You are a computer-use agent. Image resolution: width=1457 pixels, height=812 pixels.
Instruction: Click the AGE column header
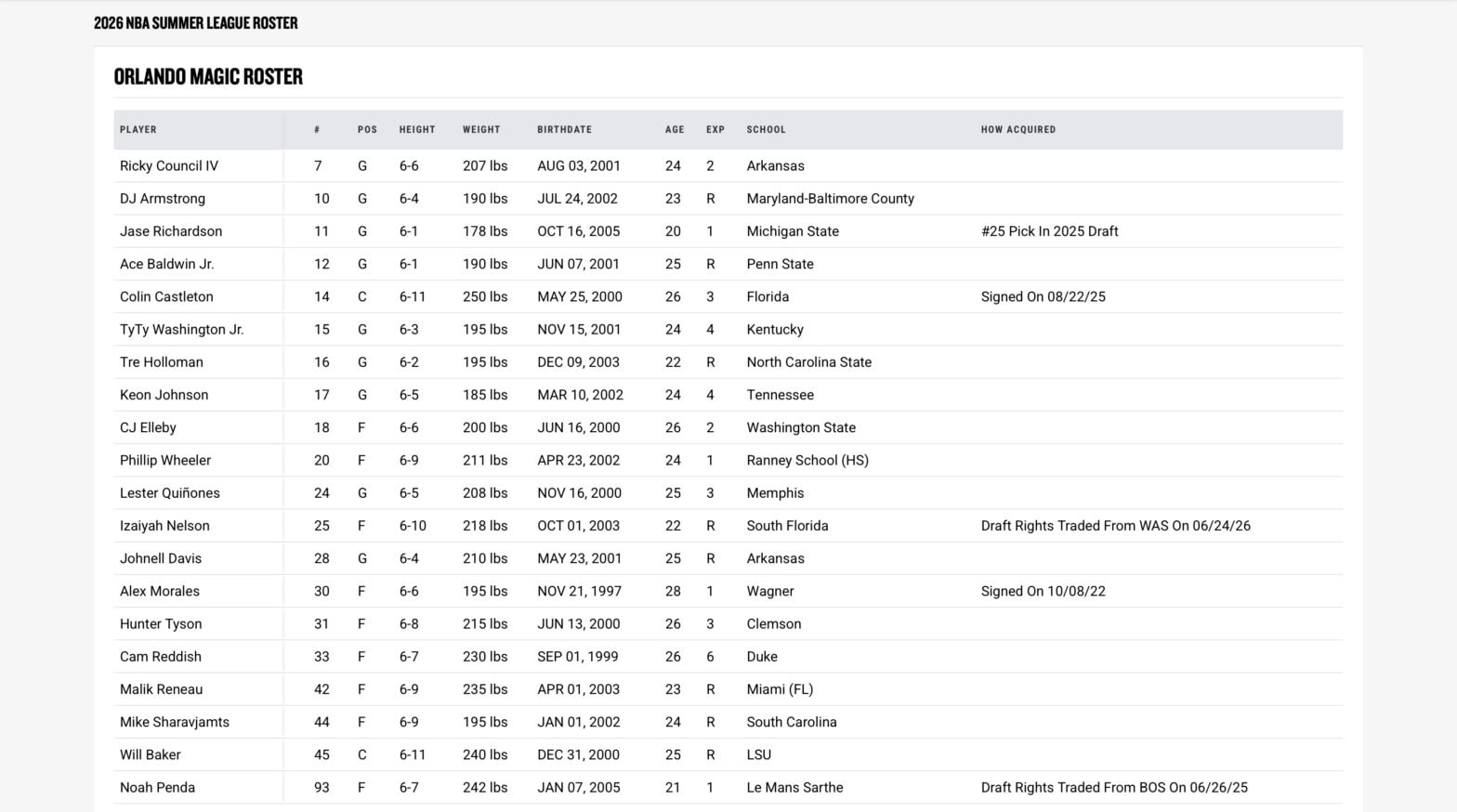pos(675,130)
